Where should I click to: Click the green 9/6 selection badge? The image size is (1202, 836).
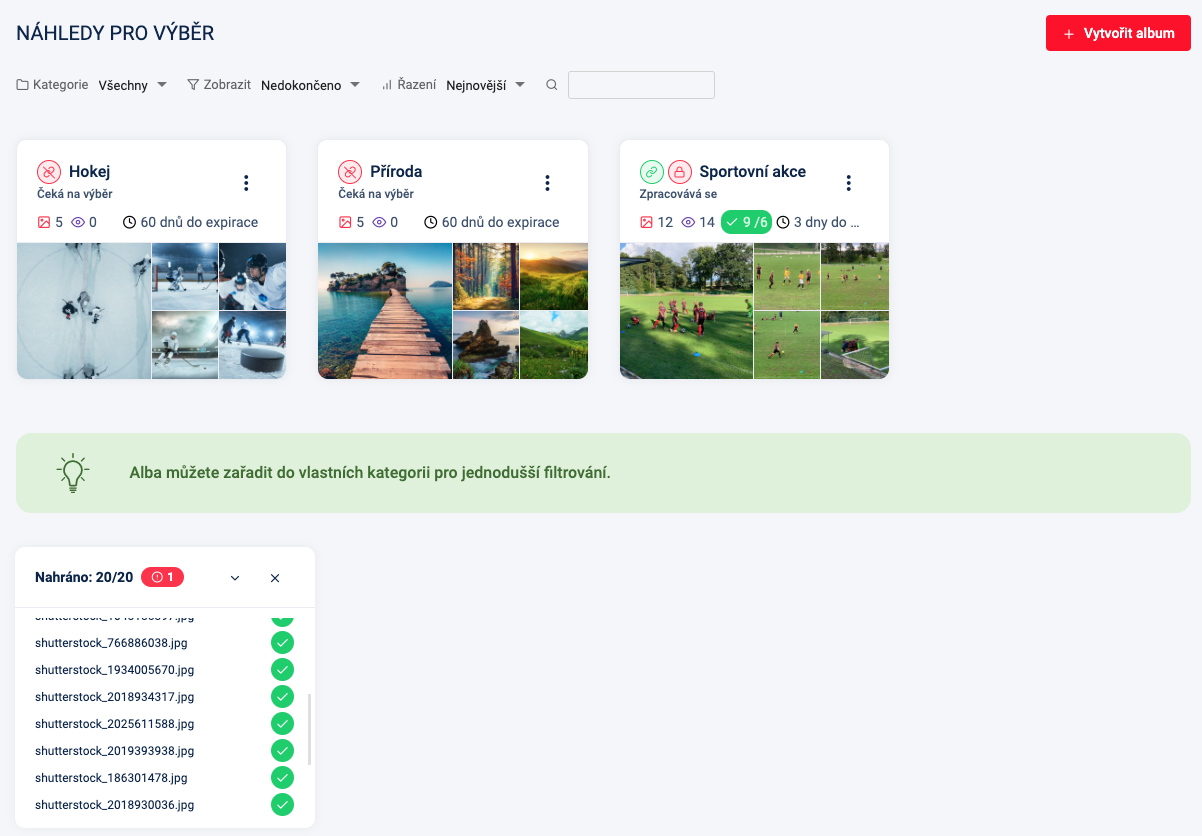tap(746, 222)
